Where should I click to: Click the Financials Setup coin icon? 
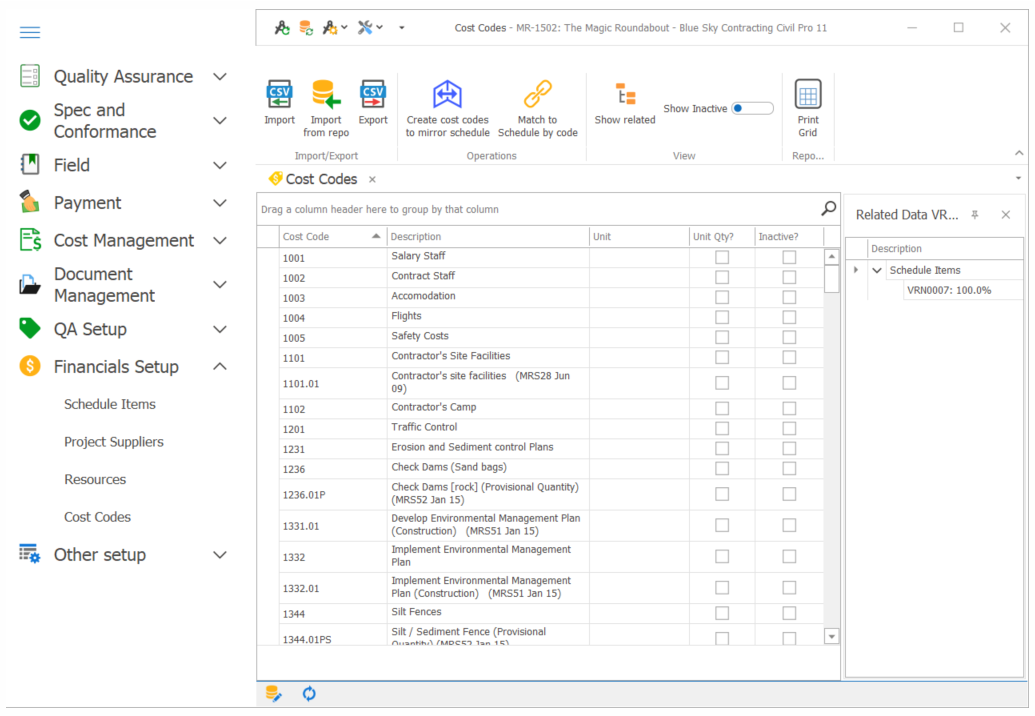click(x=30, y=366)
